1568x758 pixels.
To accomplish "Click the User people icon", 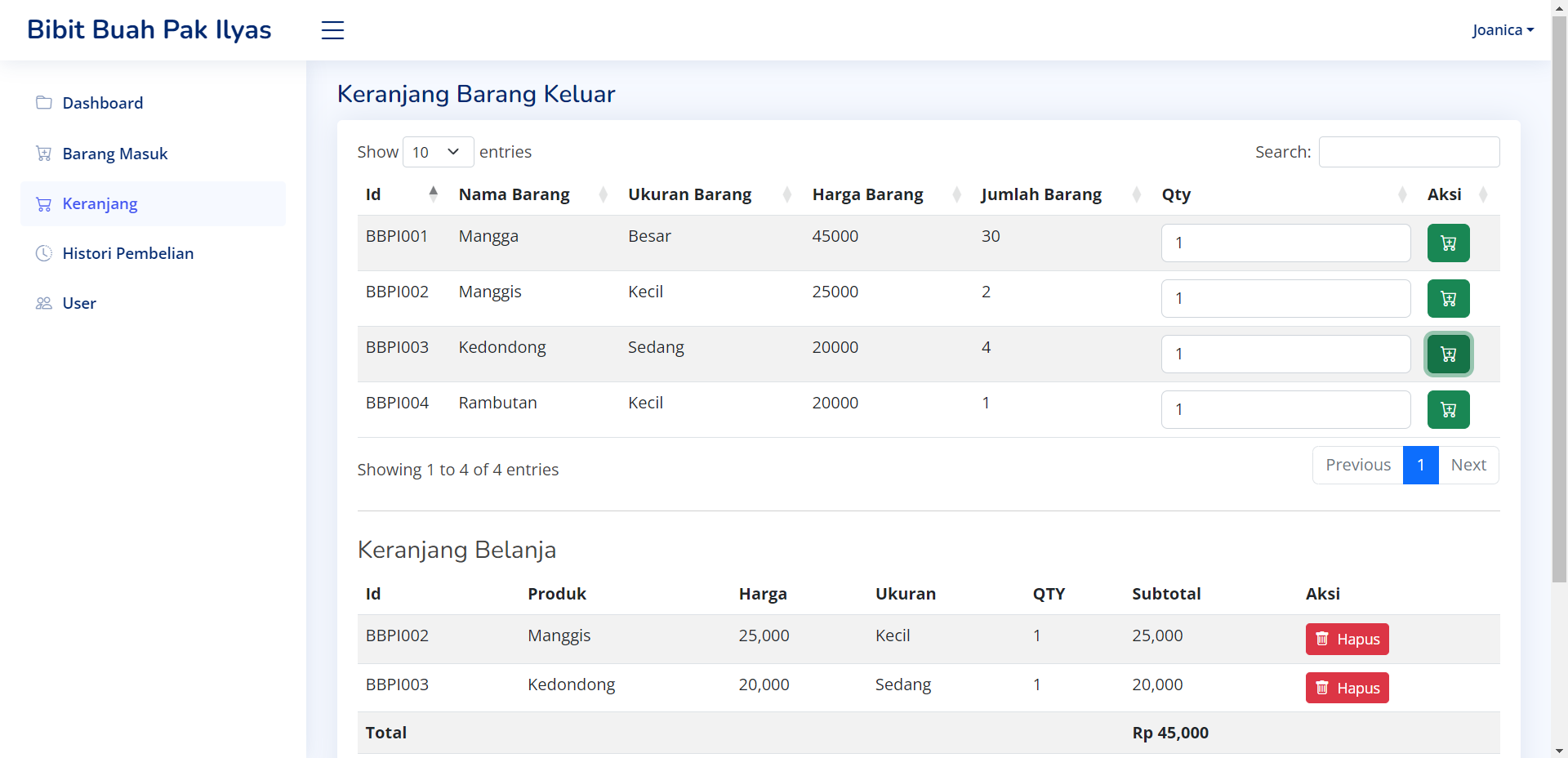I will point(42,303).
